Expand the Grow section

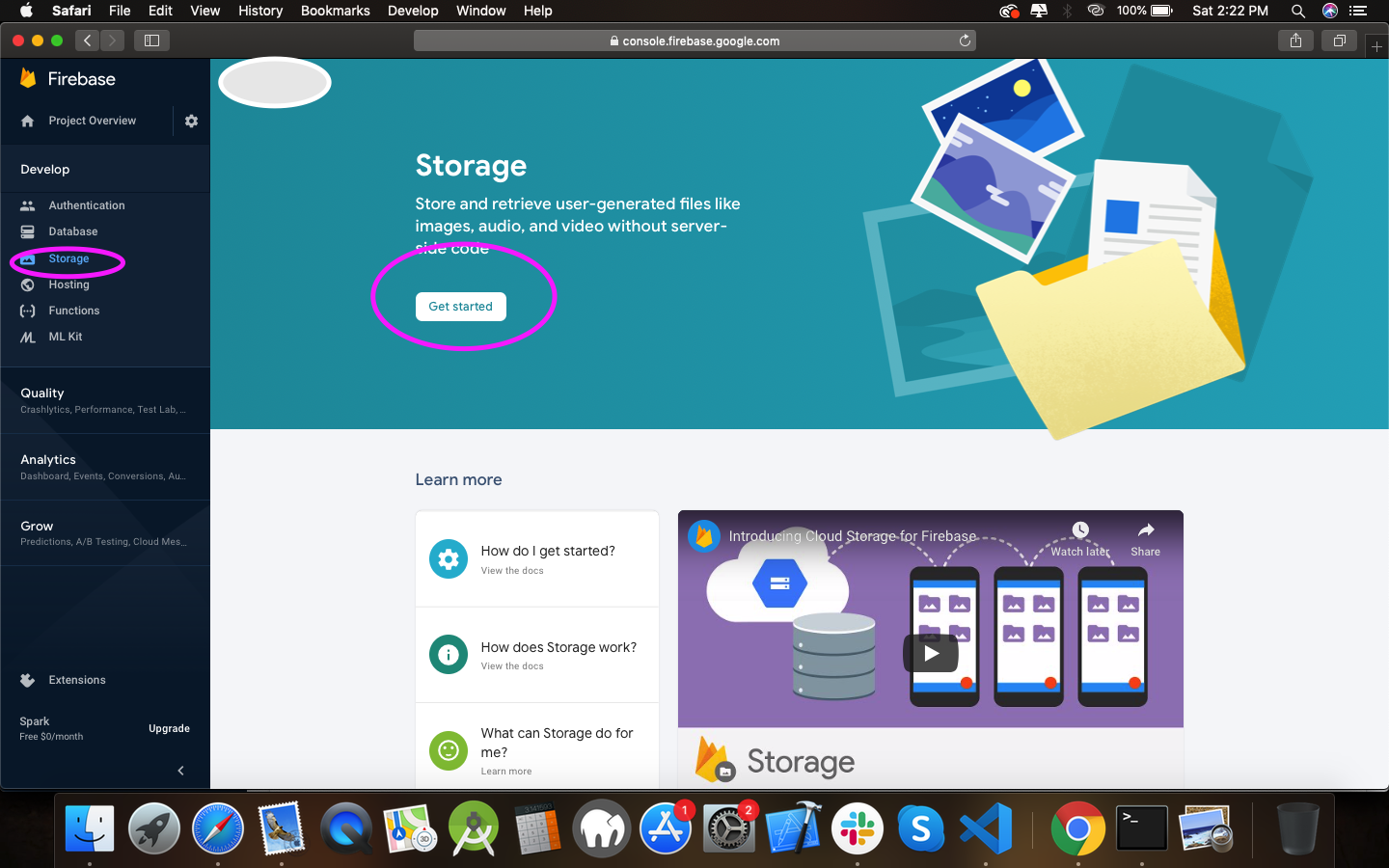[36, 527]
